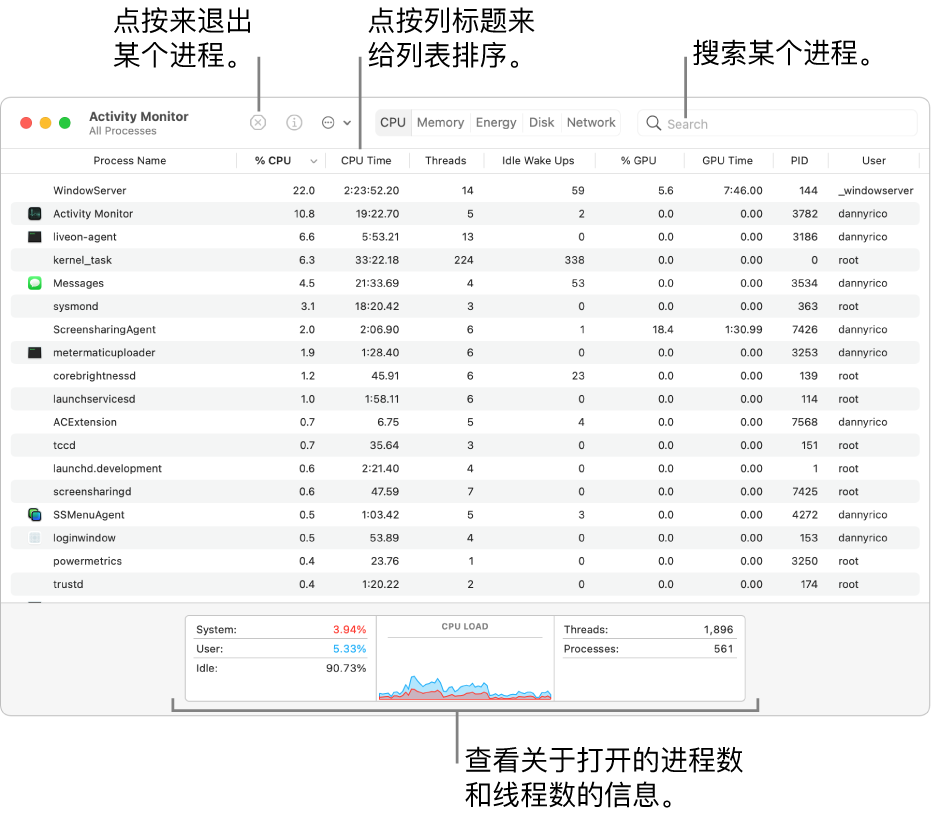Click the Messages app icon in list
The height and width of the screenshot is (817, 931).
pyautogui.click(x=34, y=283)
